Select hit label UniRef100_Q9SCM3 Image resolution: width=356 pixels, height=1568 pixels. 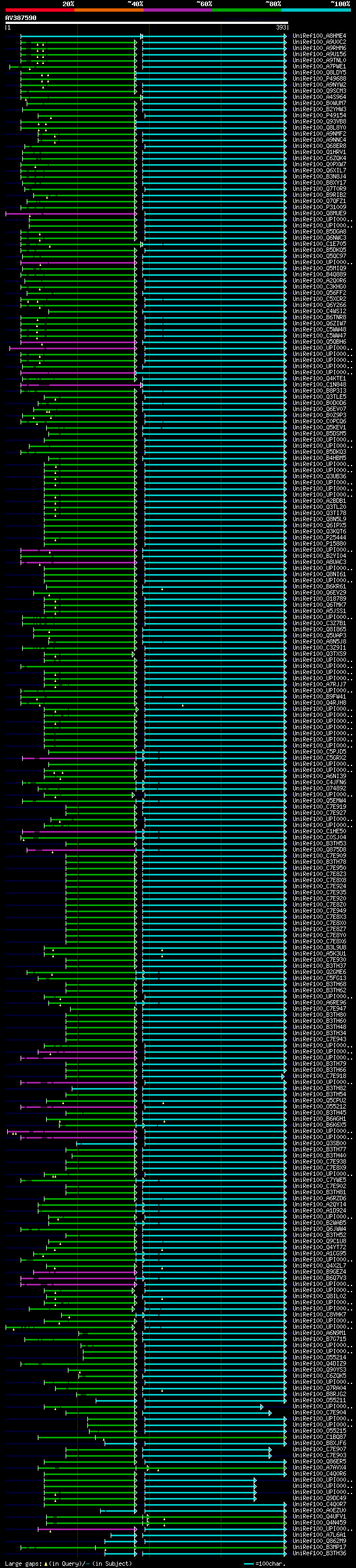(319, 91)
